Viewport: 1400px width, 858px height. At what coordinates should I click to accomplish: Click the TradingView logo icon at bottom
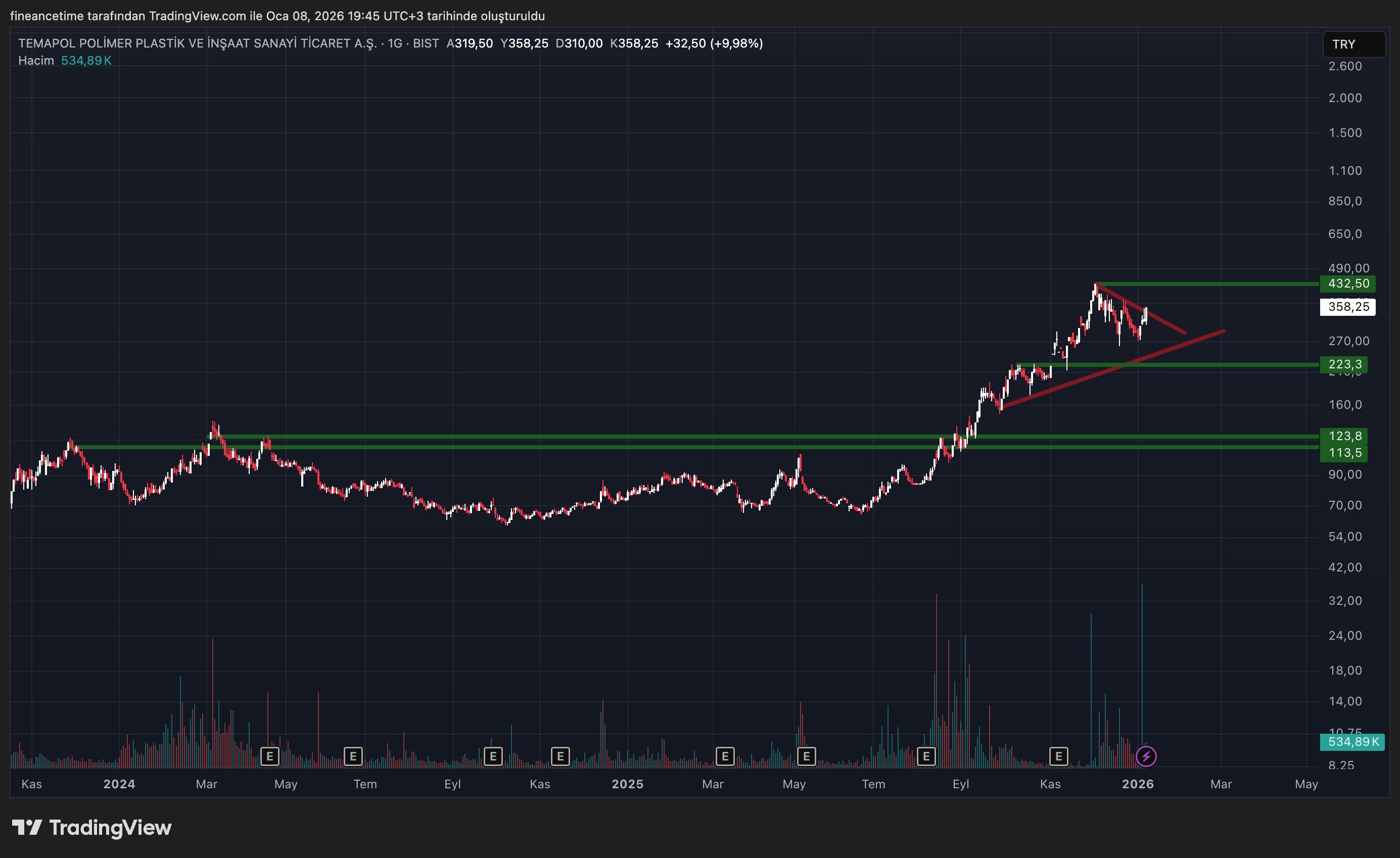(27, 827)
